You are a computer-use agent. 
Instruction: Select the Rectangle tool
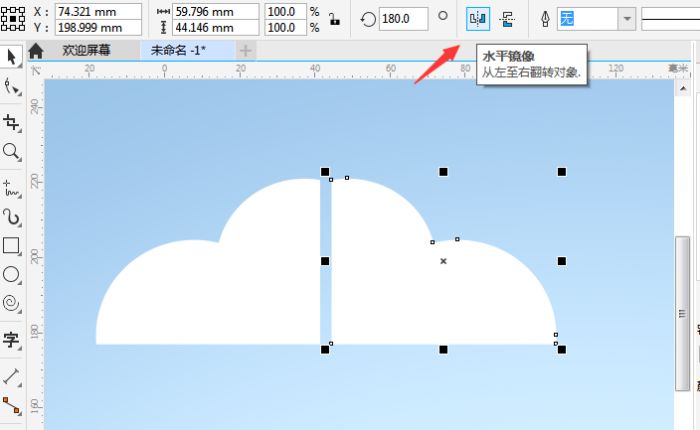11,245
